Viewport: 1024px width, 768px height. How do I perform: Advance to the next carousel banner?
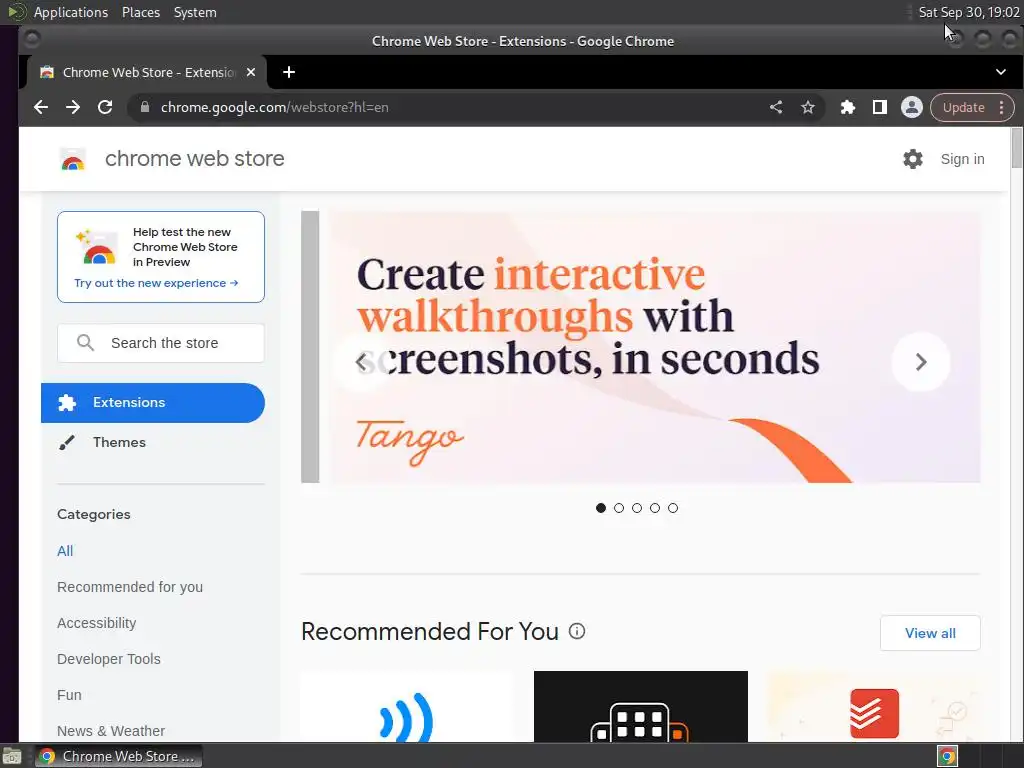tap(921, 361)
